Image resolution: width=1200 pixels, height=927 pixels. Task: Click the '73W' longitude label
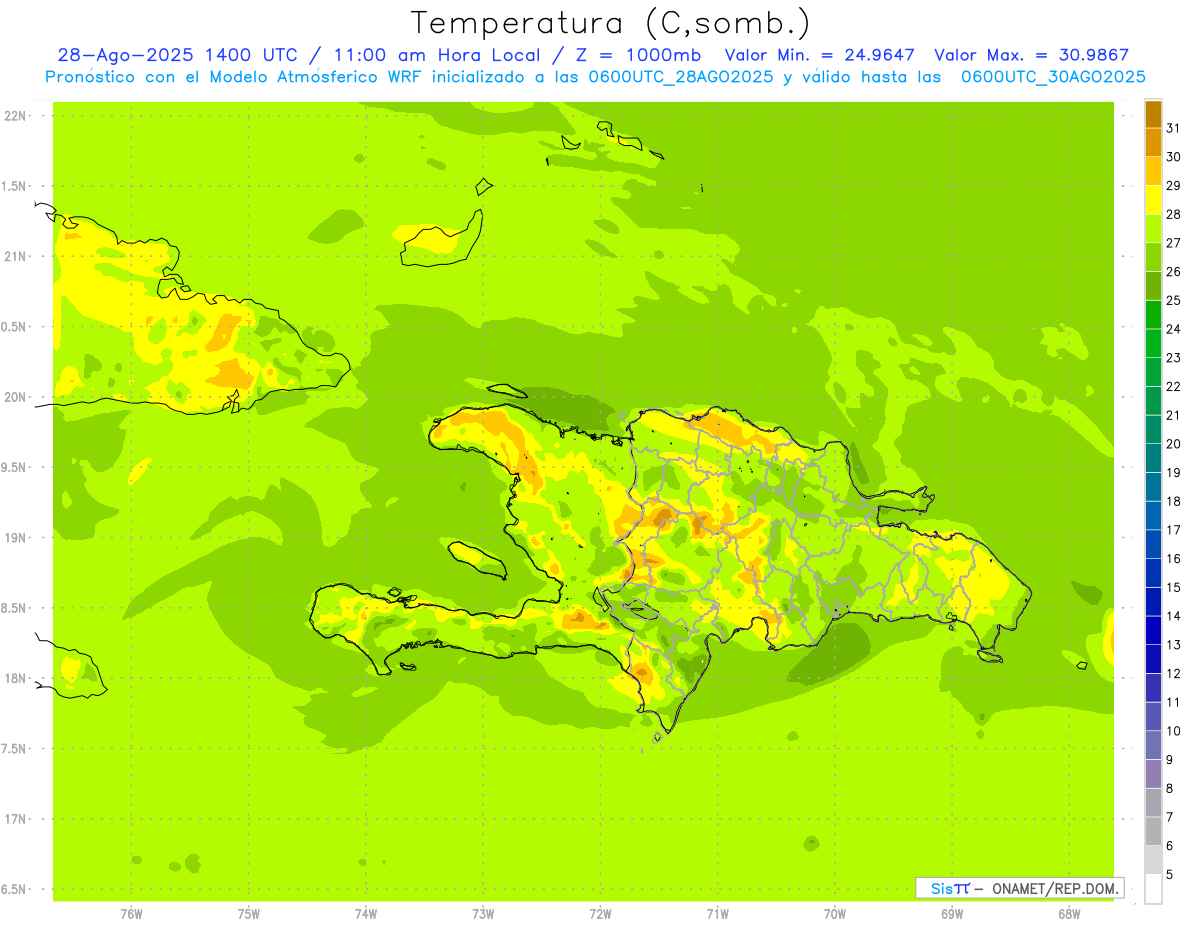[483, 914]
